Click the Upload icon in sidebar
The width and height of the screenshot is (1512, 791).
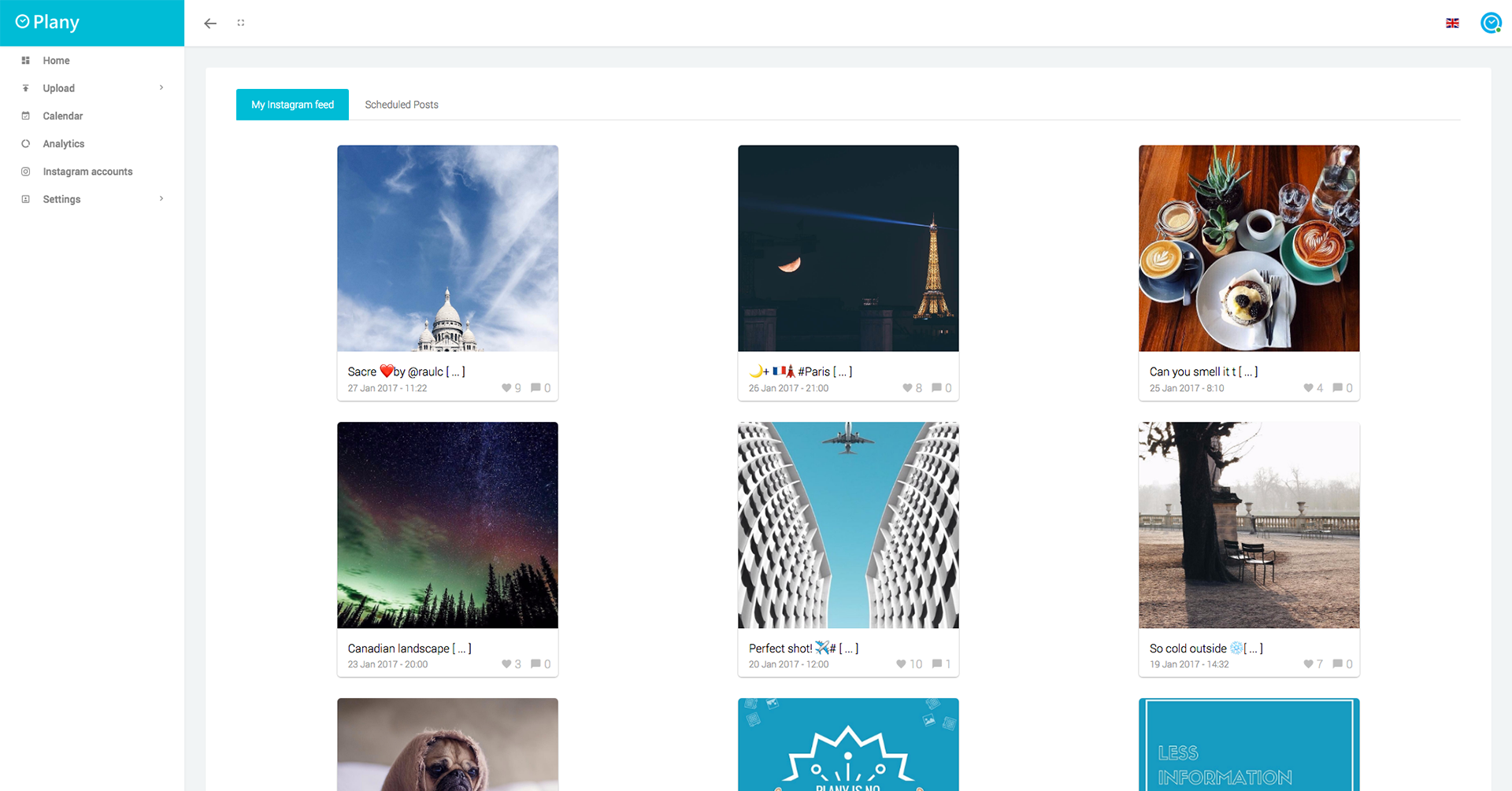point(26,88)
